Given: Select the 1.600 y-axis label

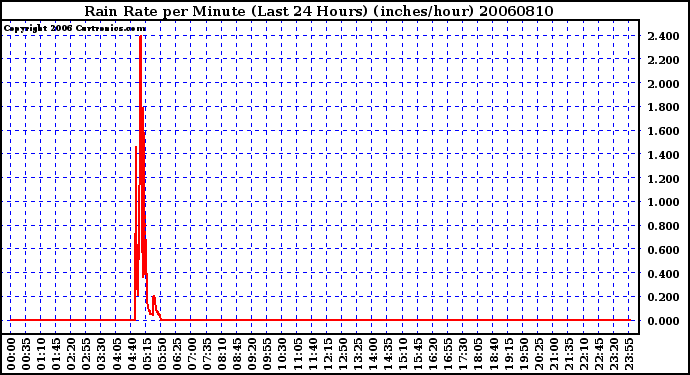Looking at the screenshot, I should tap(663, 131).
